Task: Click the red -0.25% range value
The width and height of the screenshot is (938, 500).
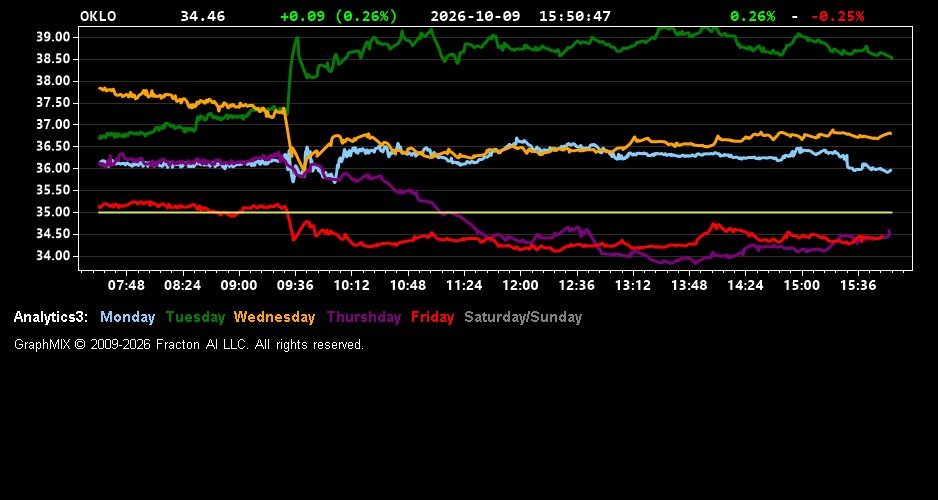Action: point(838,16)
